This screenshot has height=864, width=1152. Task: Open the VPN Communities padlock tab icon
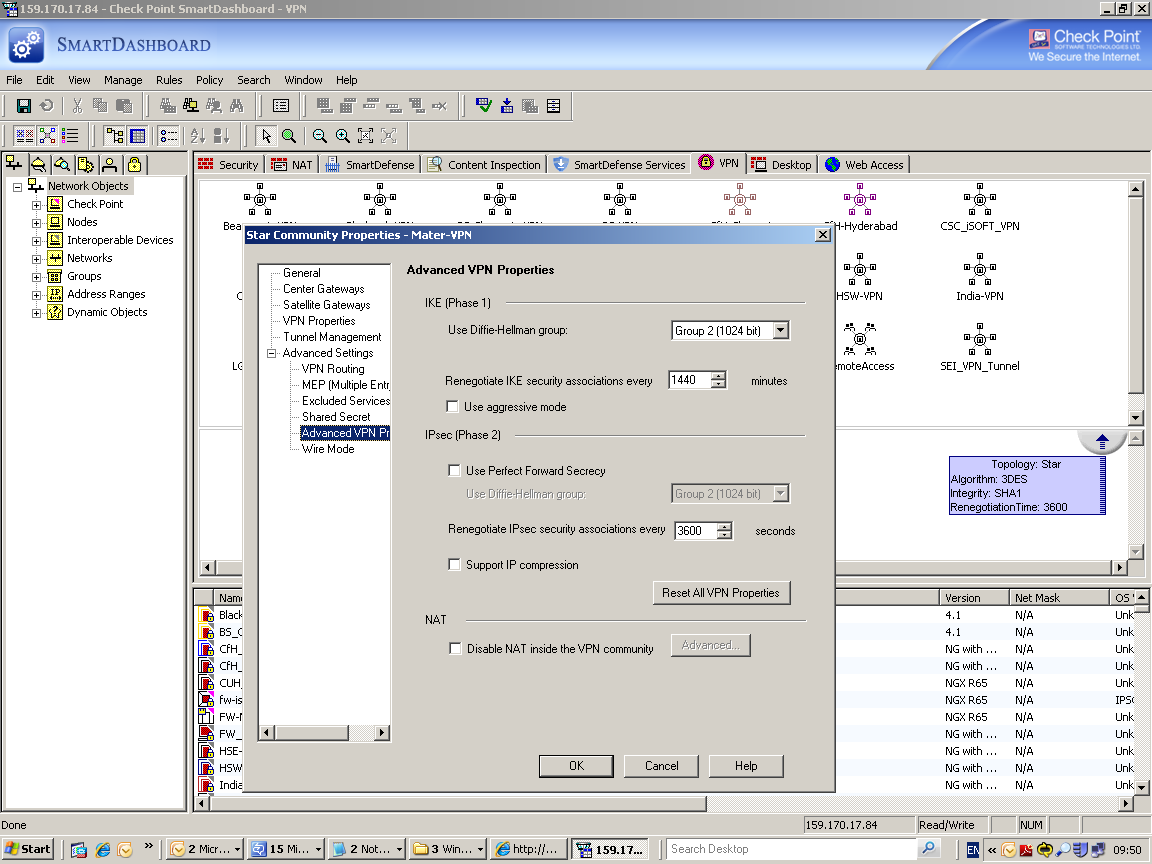coord(134,164)
